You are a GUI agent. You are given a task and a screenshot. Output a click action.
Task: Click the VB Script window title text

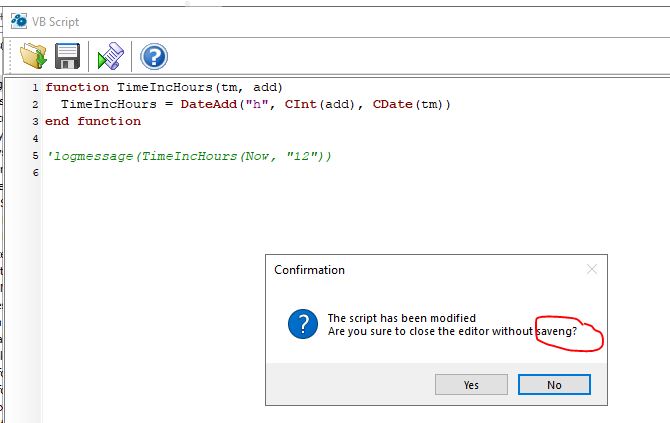[55, 21]
